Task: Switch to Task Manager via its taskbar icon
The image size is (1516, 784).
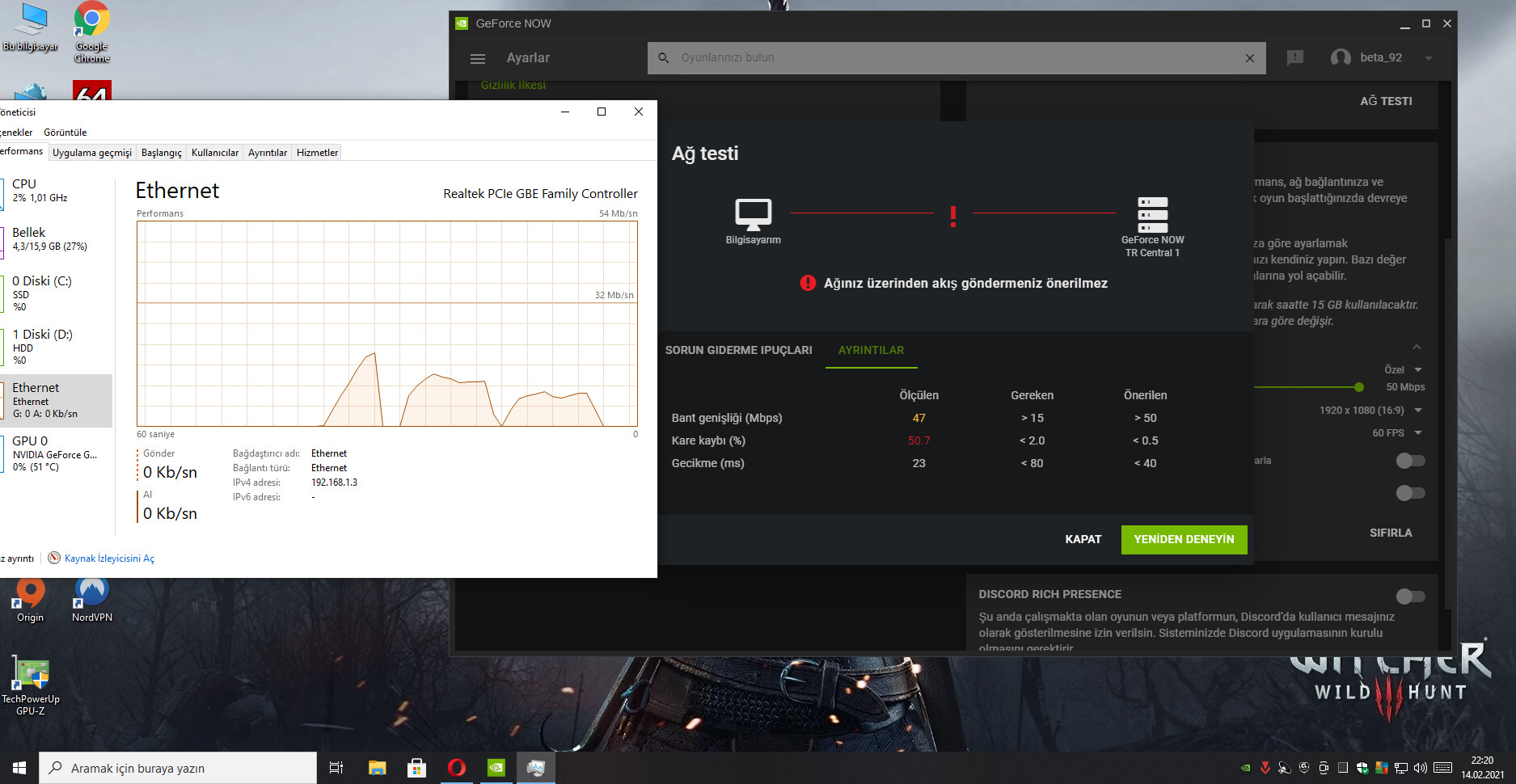Action: (535, 768)
